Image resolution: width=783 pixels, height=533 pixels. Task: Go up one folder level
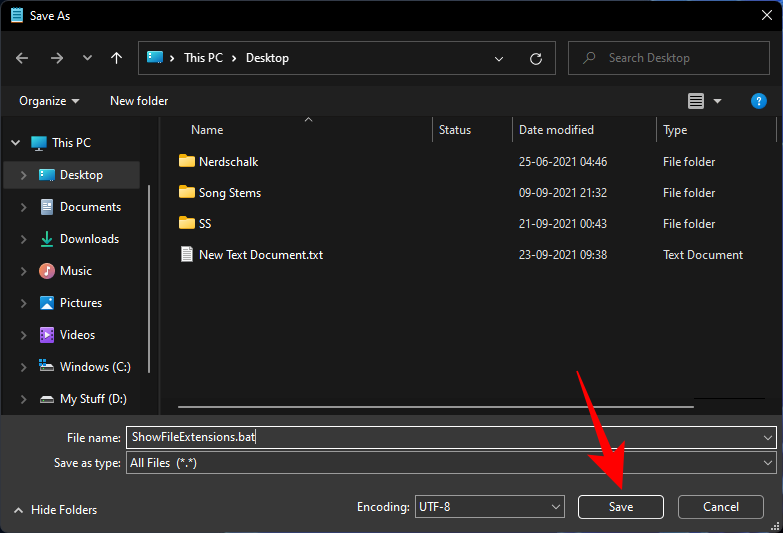click(116, 58)
